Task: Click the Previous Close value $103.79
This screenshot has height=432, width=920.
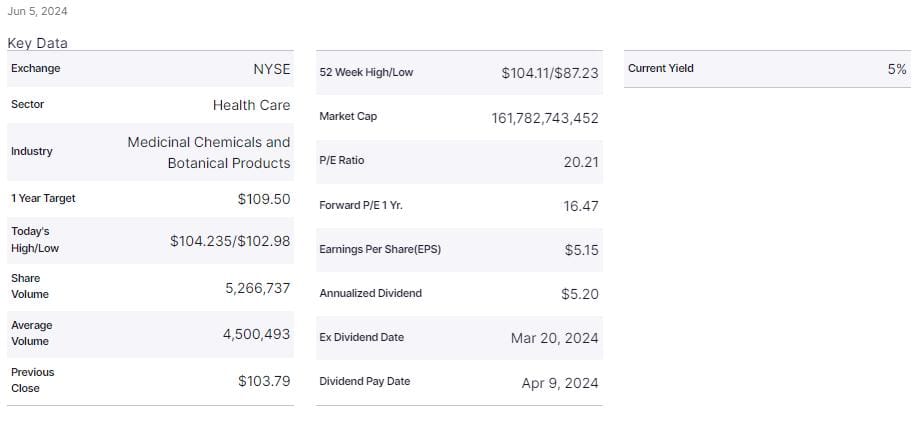Action: click(x=264, y=380)
